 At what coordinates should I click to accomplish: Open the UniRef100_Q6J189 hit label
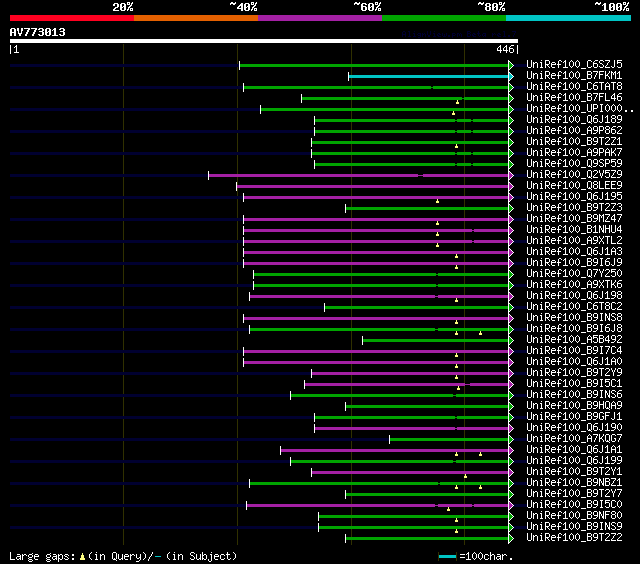coord(574,120)
